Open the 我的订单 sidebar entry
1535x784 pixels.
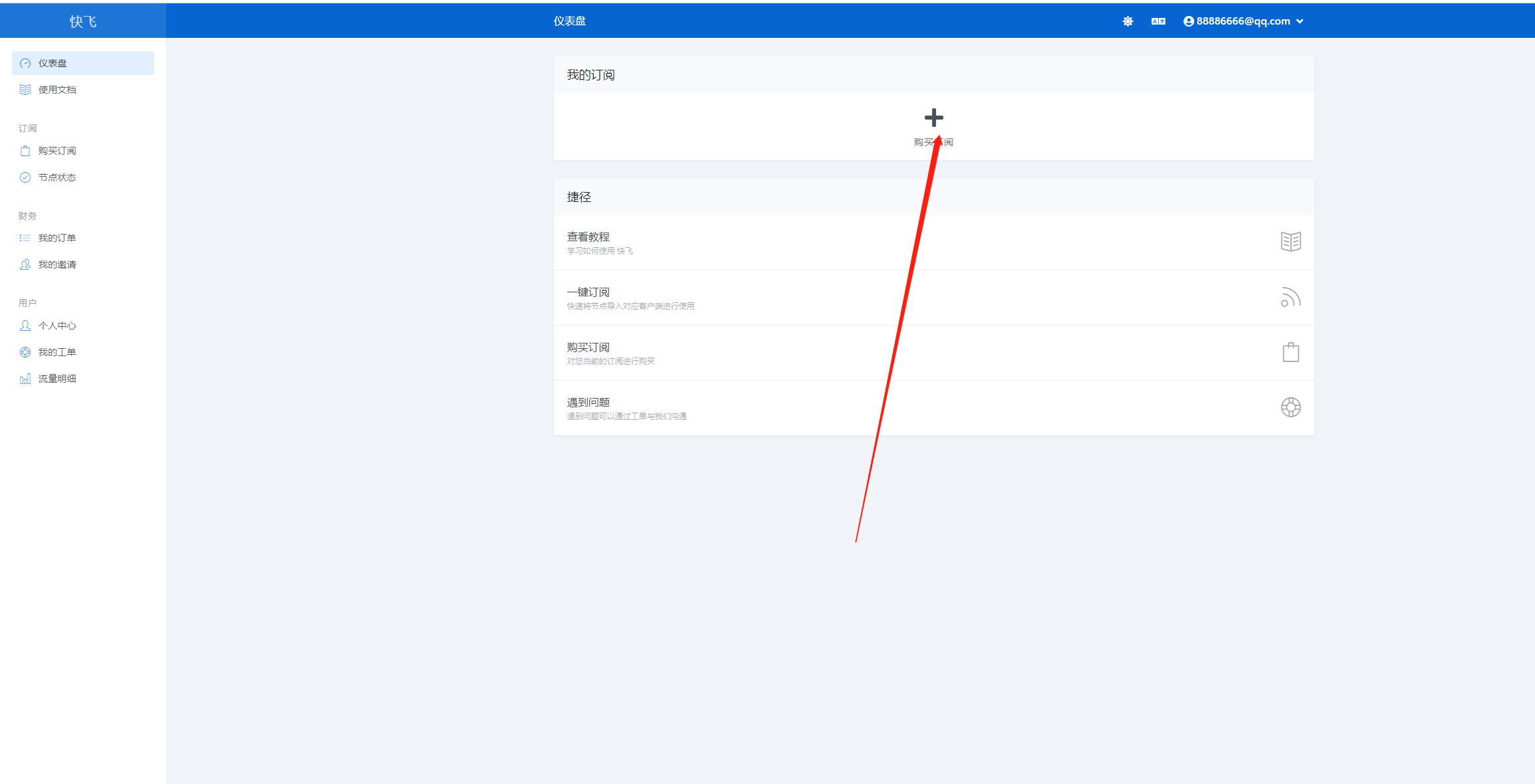(x=57, y=238)
